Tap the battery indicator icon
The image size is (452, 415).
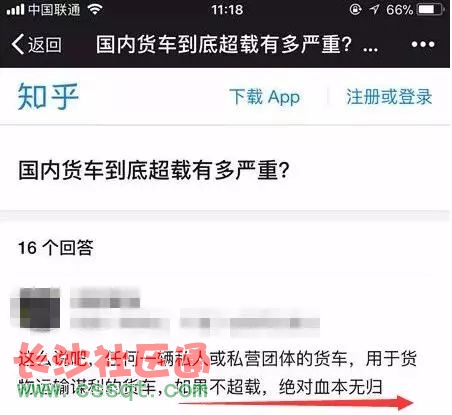[x=432, y=9]
